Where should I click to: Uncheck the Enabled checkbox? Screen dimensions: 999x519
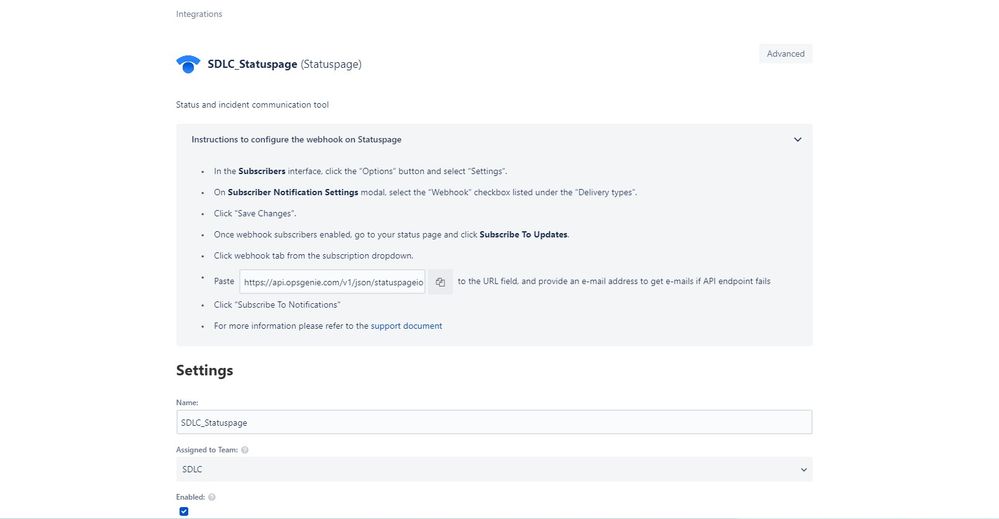[183, 511]
